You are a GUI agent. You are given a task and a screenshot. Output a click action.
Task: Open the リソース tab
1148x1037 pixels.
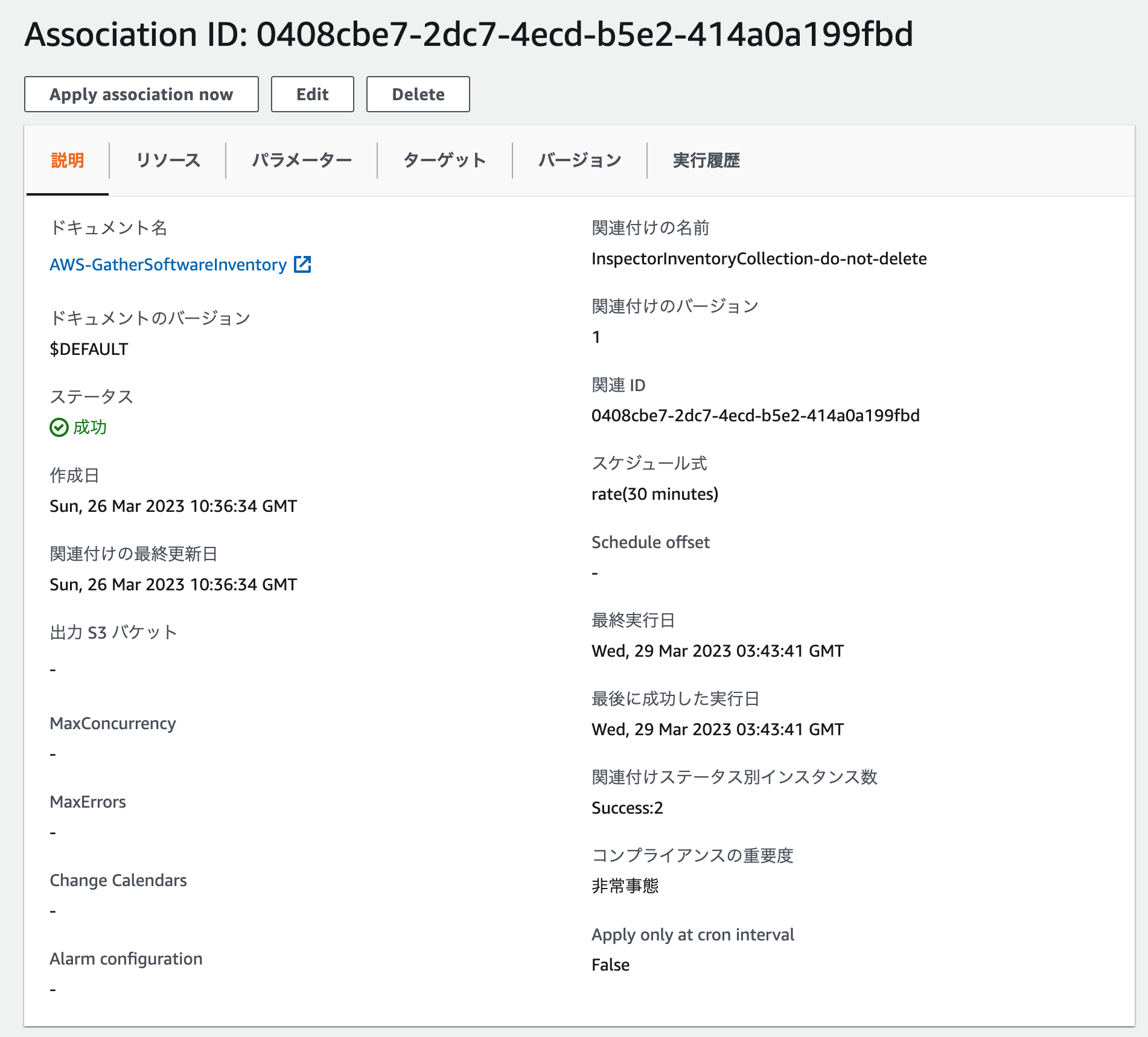168,161
